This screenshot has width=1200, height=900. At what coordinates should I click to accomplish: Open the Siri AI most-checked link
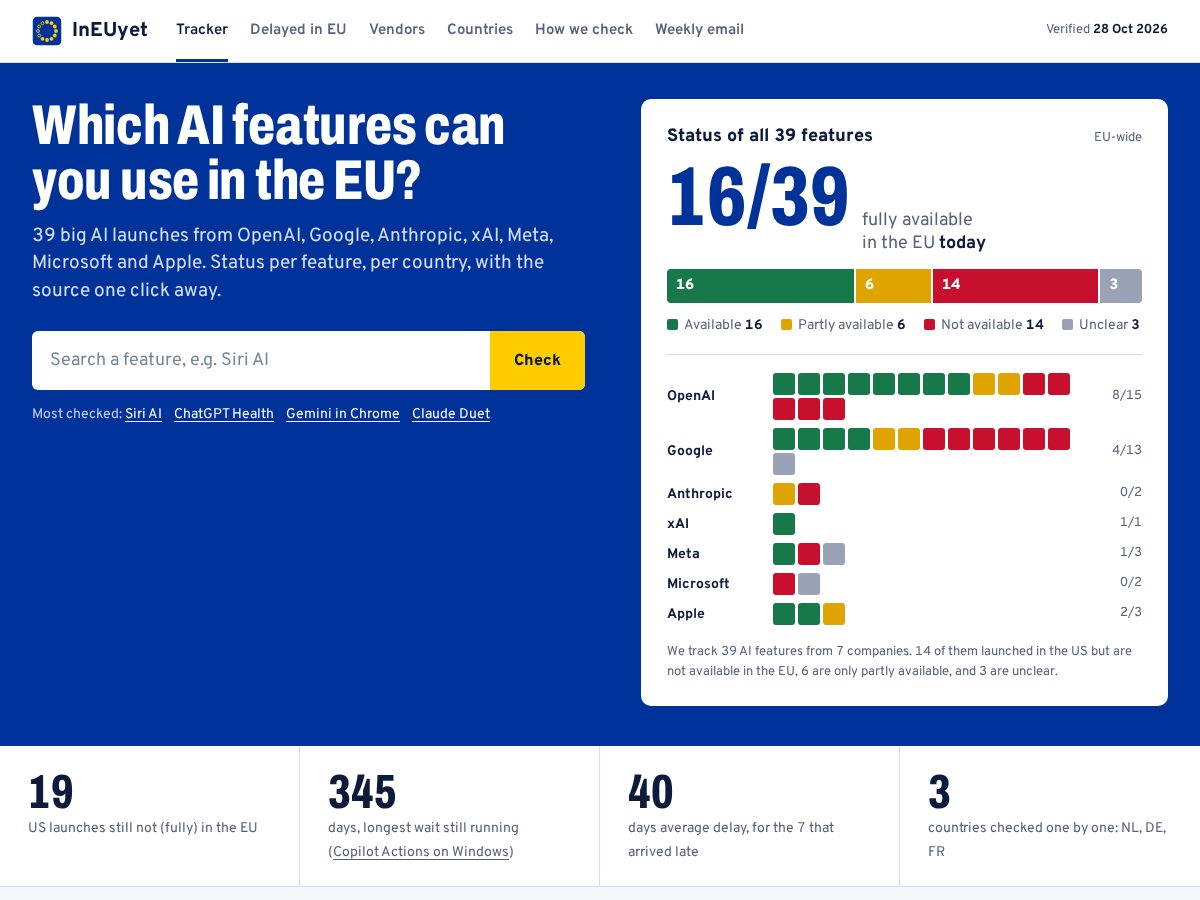tap(143, 414)
